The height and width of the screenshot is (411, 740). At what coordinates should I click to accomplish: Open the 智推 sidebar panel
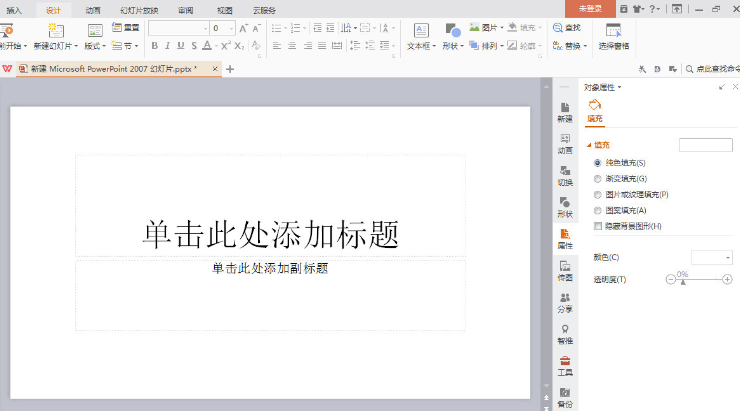tap(565, 334)
